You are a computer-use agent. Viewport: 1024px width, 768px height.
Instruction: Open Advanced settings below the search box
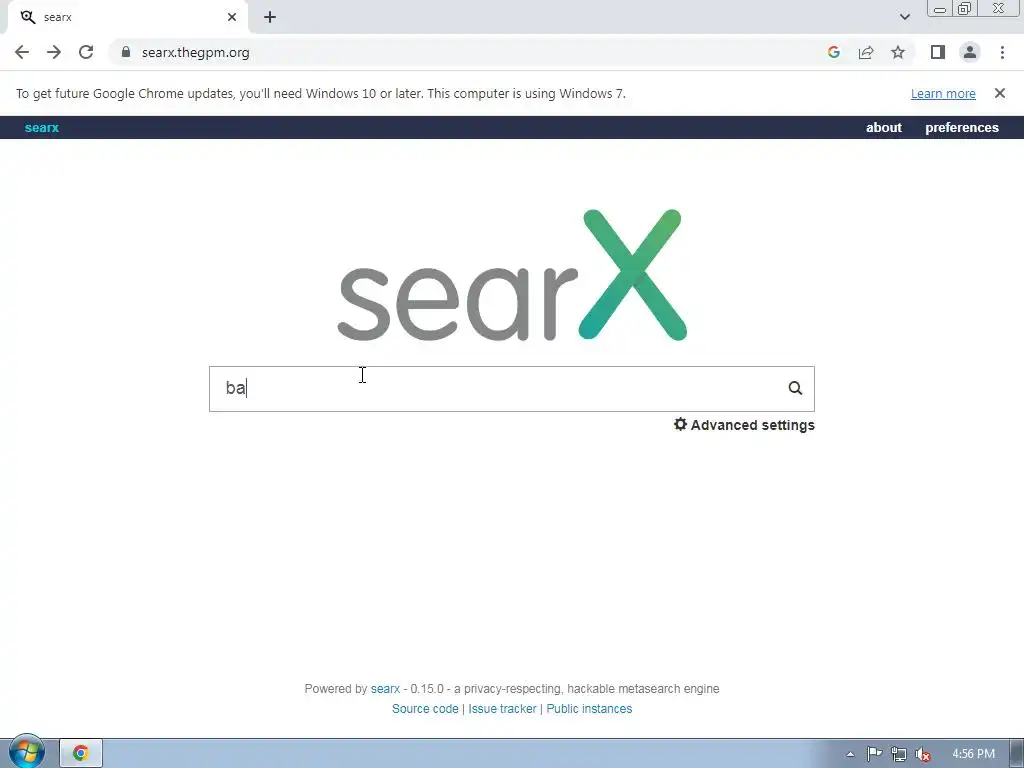(x=744, y=425)
